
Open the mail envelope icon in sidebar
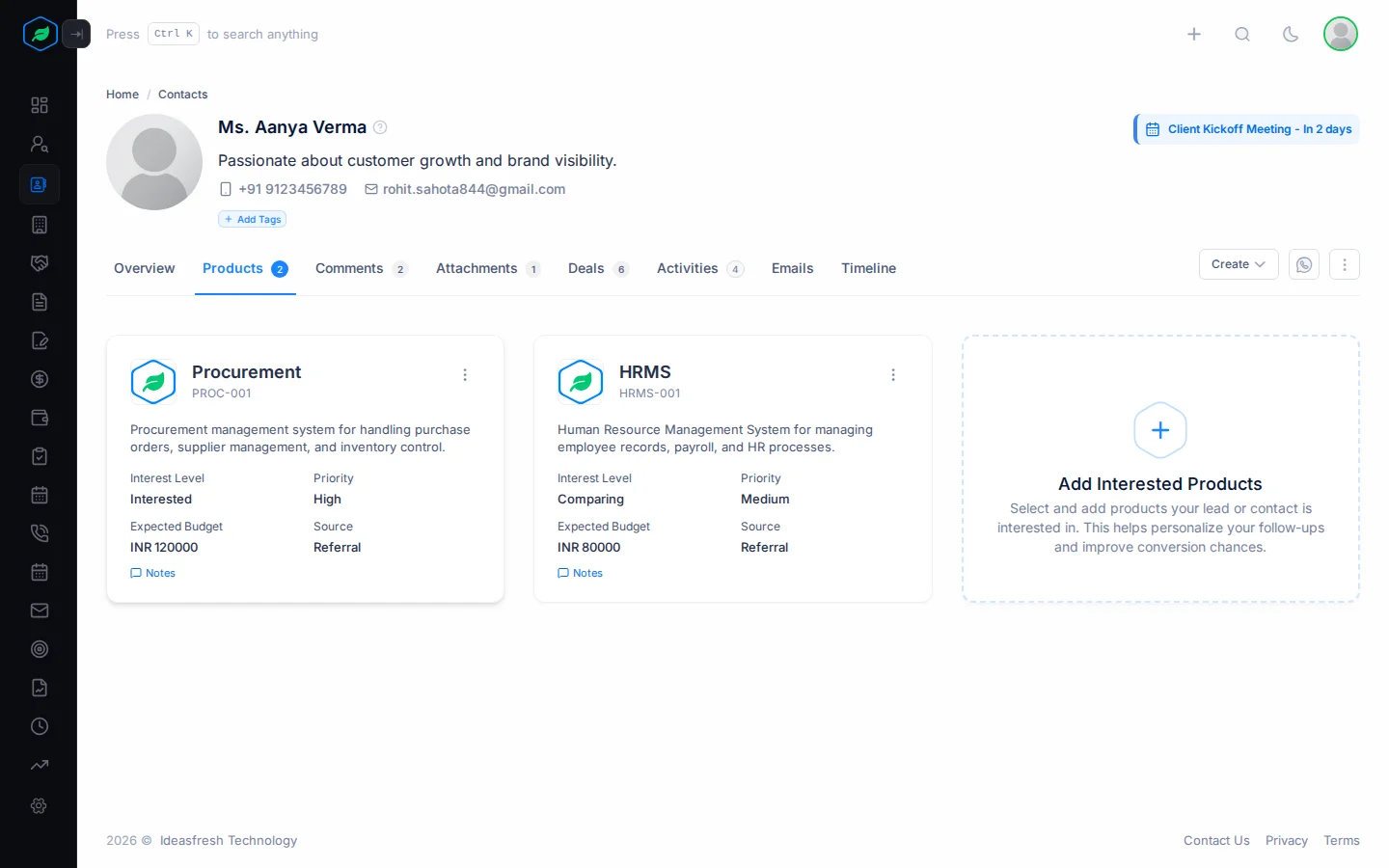pos(40,610)
